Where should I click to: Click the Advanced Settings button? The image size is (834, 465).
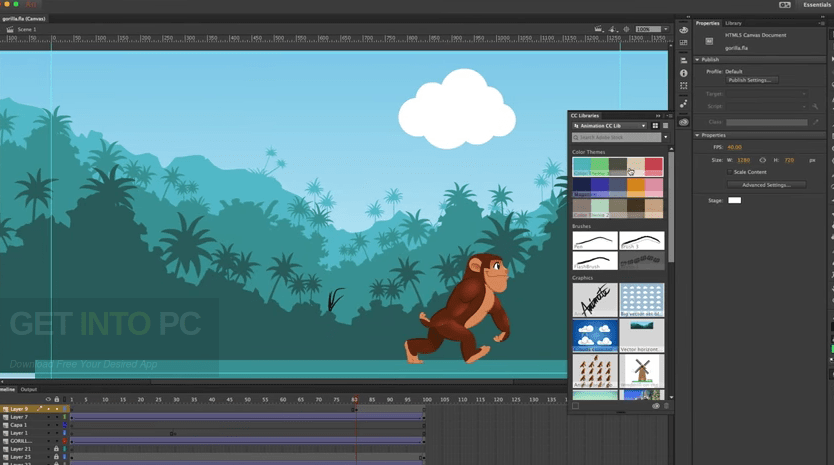(x=766, y=185)
